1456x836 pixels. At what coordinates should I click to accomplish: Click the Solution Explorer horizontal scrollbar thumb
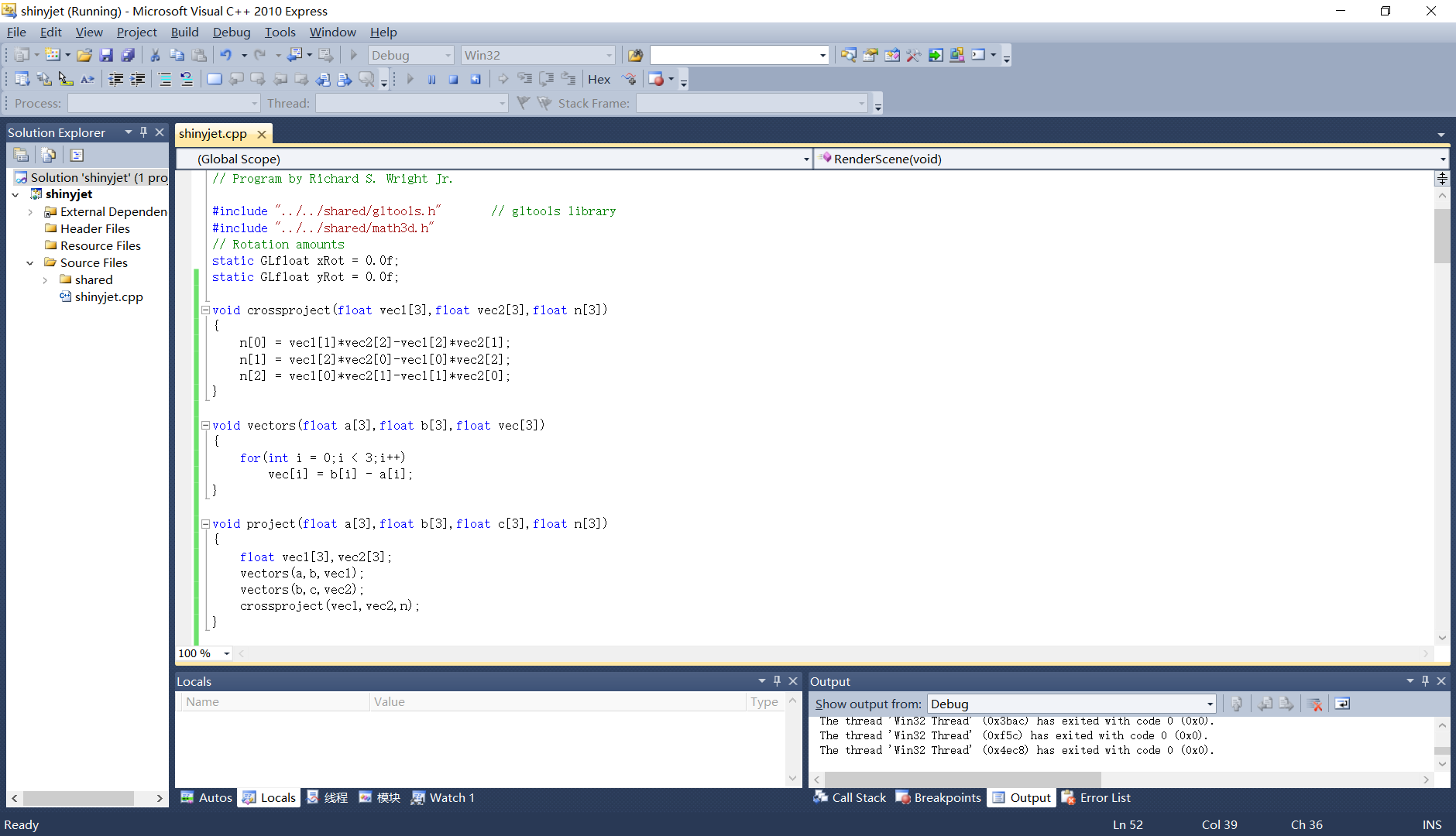[78, 798]
